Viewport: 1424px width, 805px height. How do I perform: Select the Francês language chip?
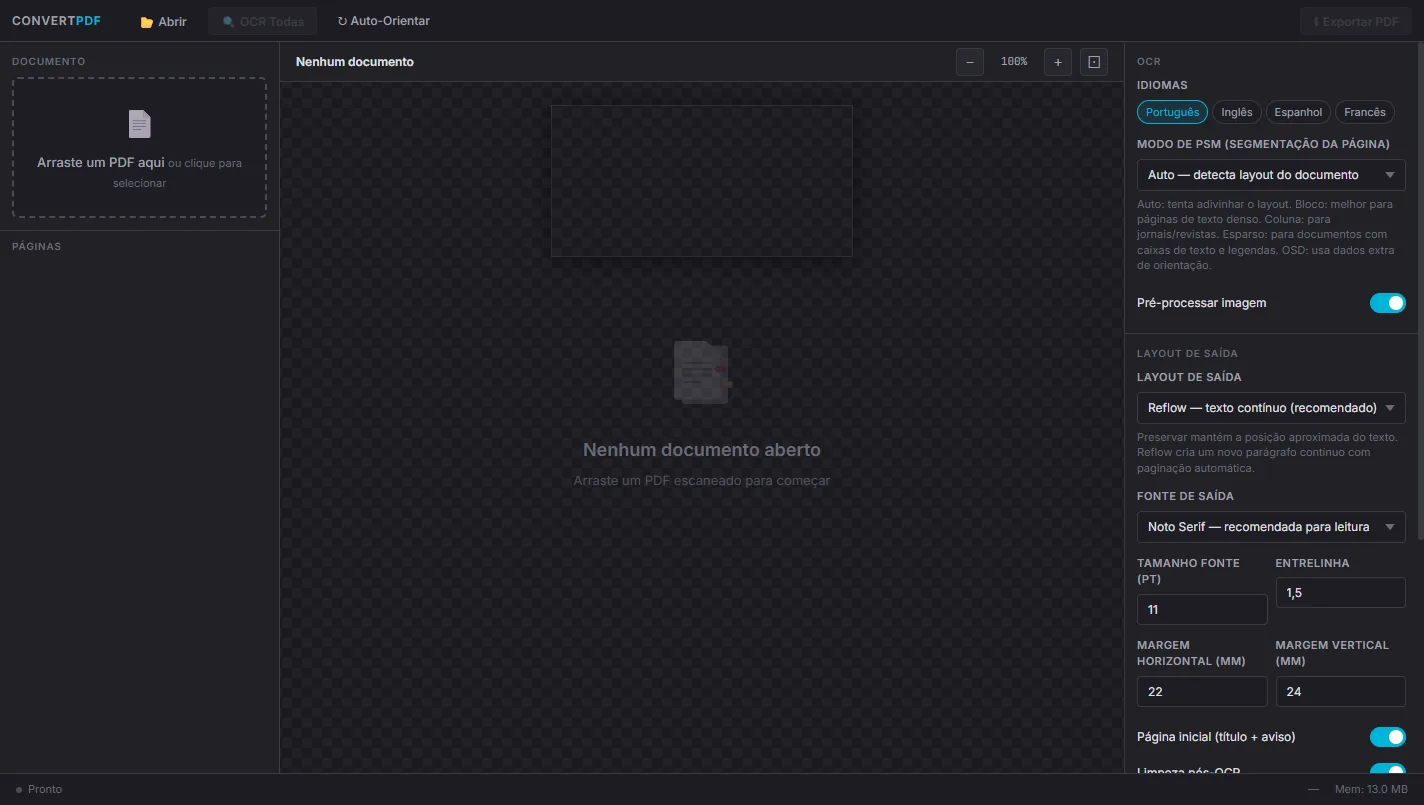click(x=1365, y=112)
